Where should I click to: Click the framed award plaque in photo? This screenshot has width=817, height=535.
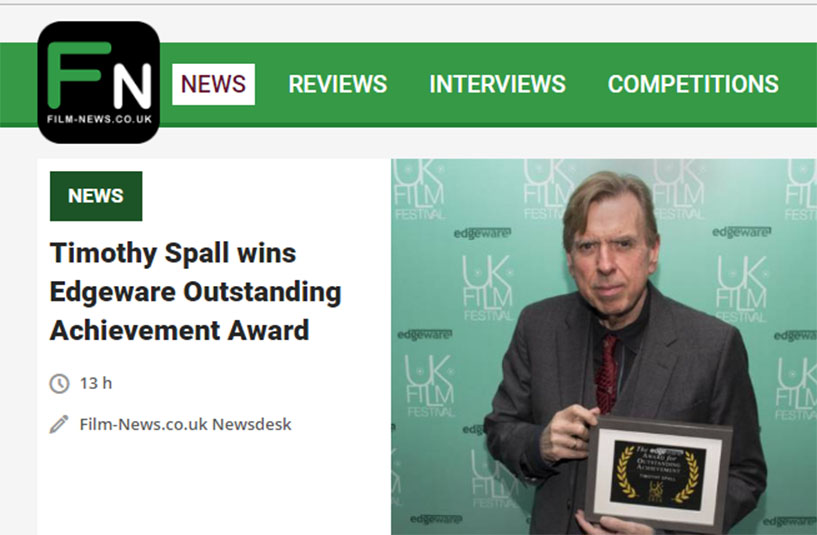point(659,475)
